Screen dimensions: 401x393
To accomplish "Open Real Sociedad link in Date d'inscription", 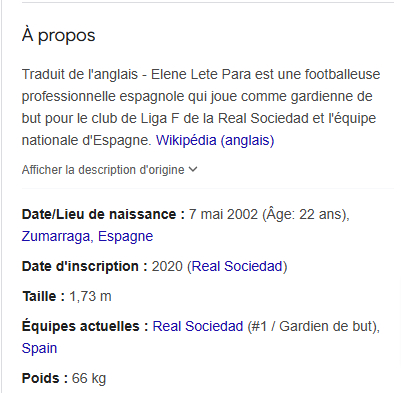I will click(237, 266).
